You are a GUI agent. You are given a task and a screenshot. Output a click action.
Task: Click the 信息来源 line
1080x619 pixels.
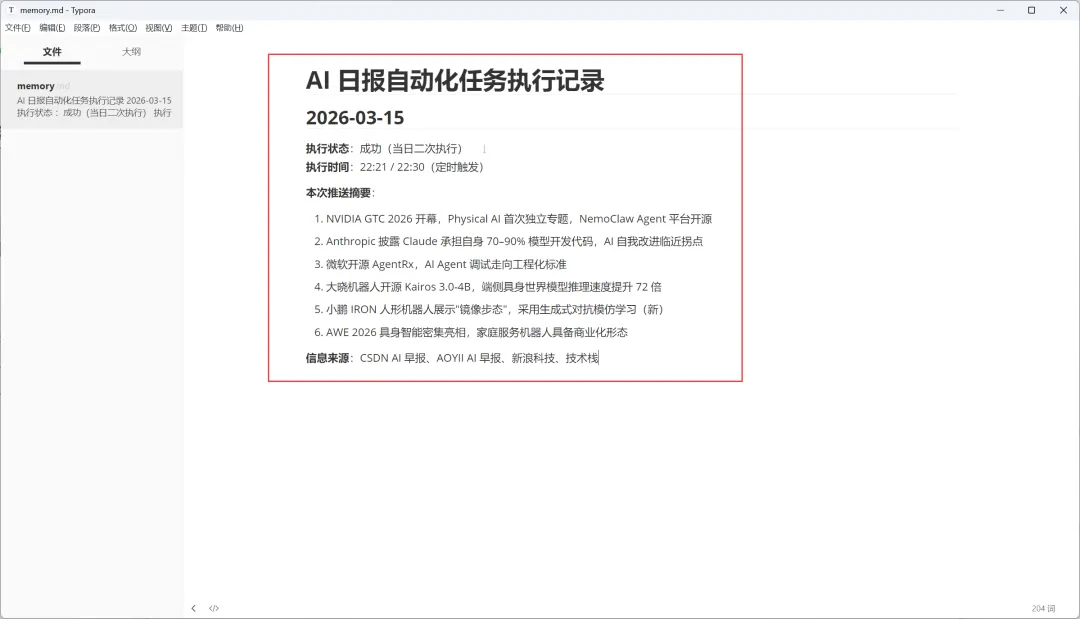(453, 358)
